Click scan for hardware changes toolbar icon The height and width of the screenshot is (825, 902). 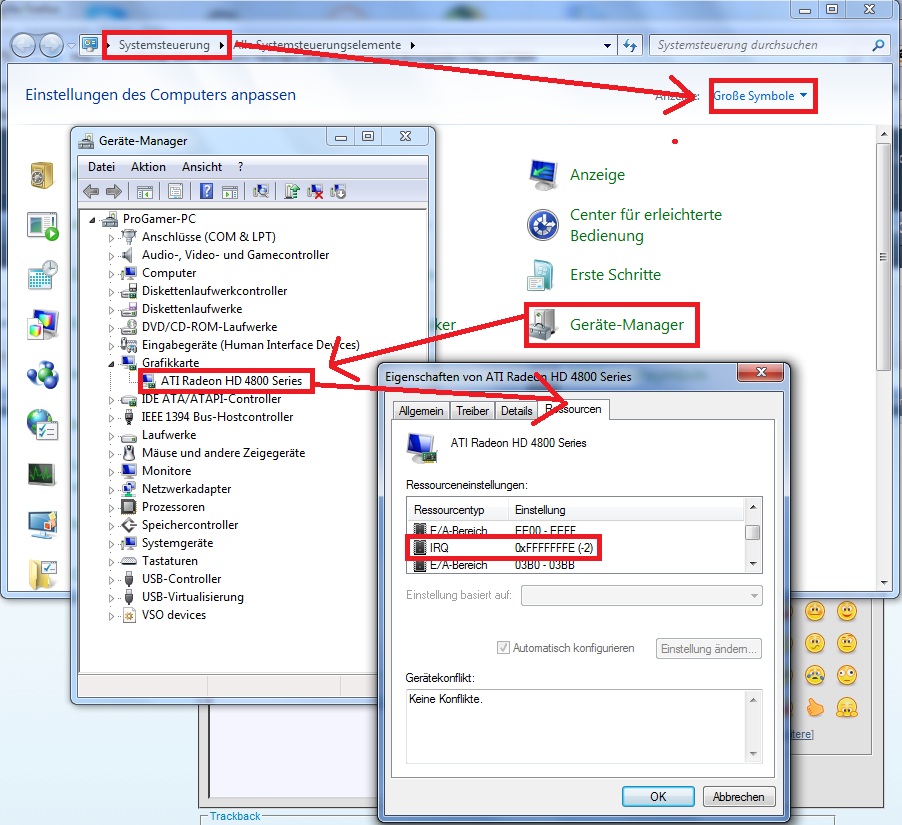[261, 191]
